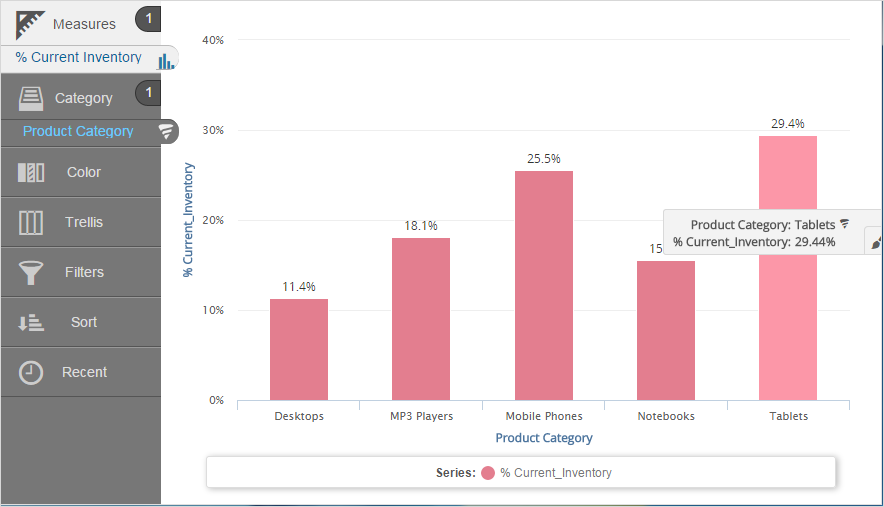
Task: Select the % Current Inventory measure
Action: coord(78,57)
